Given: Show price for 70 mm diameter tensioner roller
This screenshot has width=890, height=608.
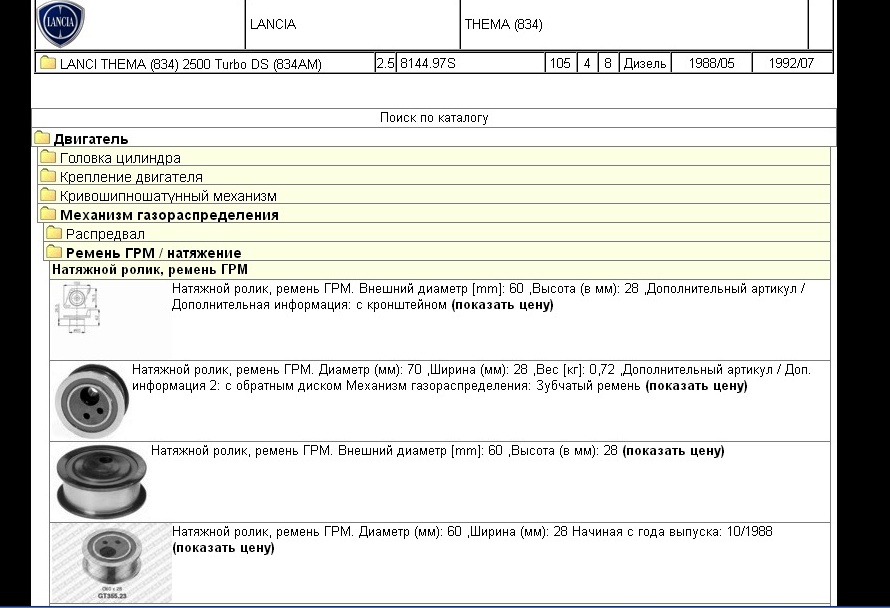Looking at the screenshot, I should tap(695, 386).
